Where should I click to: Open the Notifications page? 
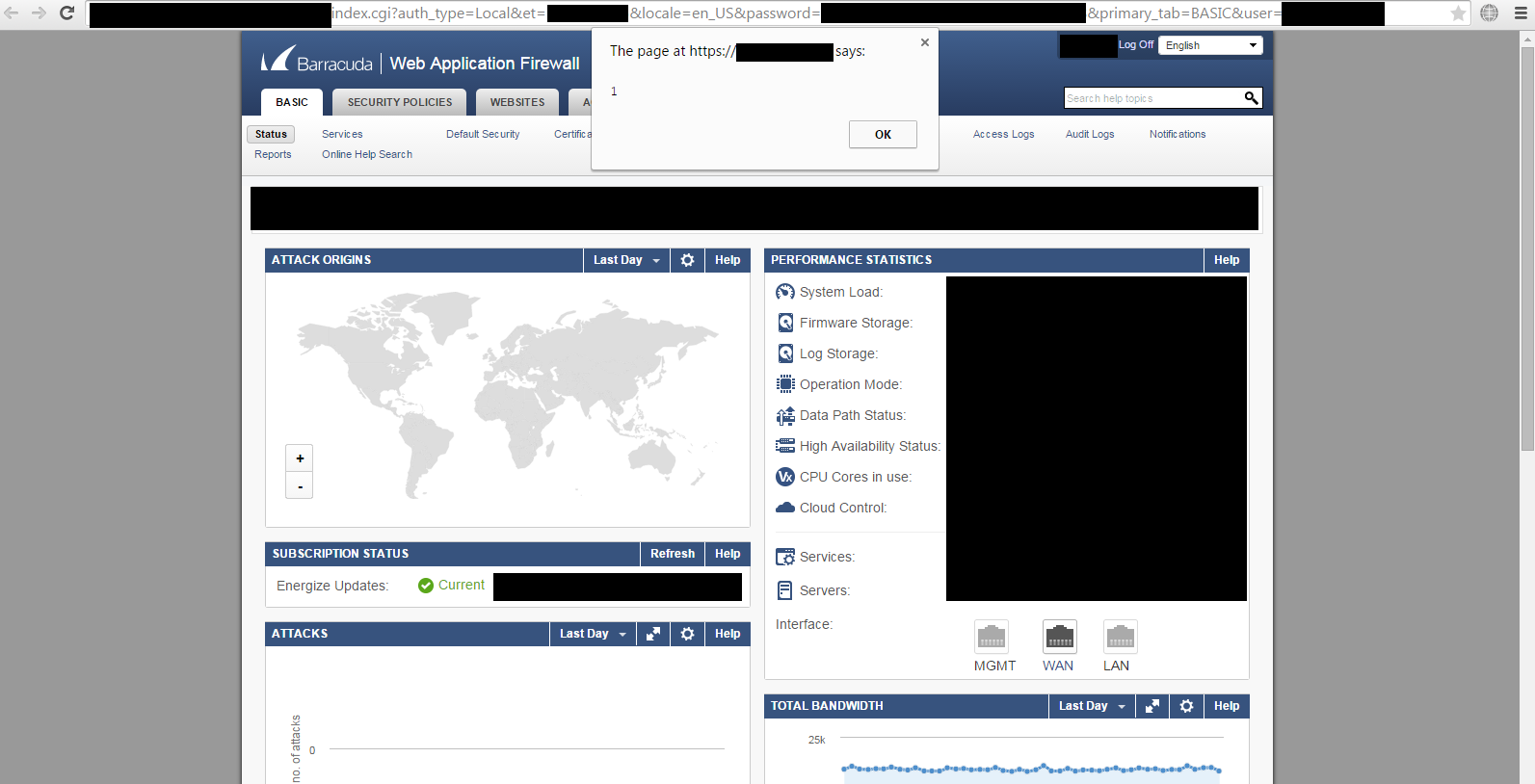1178,134
